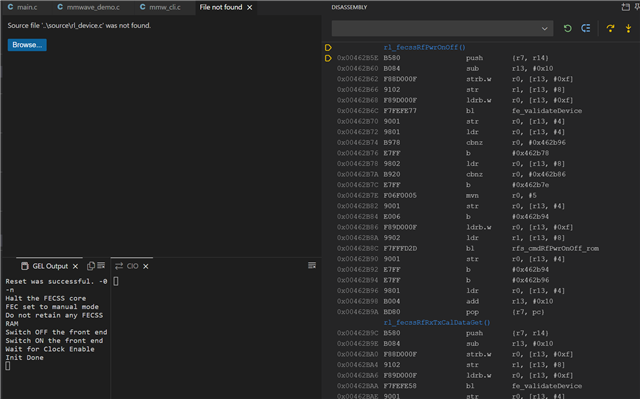Open the main.c editor tab

pos(23,7)
